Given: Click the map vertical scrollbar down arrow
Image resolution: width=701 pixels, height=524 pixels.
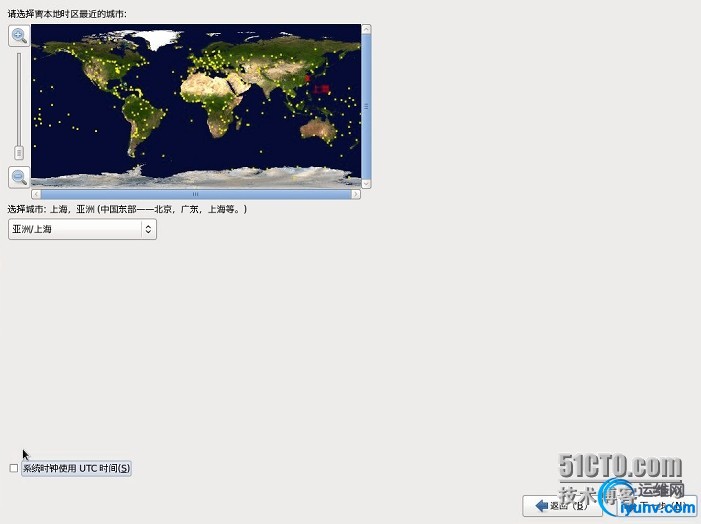Looking at the screenshot, I should click(366, 183).
